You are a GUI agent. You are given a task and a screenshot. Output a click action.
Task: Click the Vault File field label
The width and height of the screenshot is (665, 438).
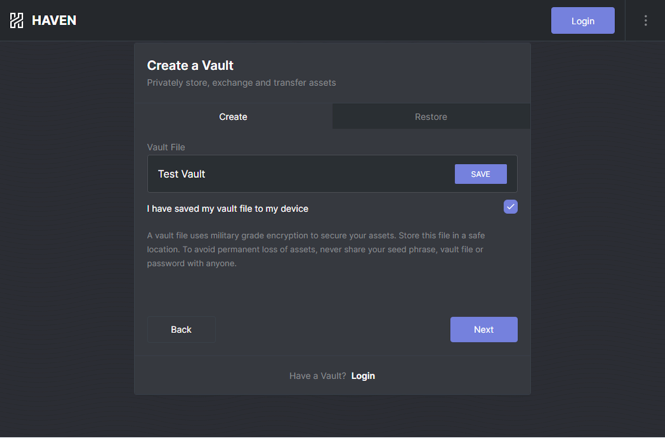166,147
